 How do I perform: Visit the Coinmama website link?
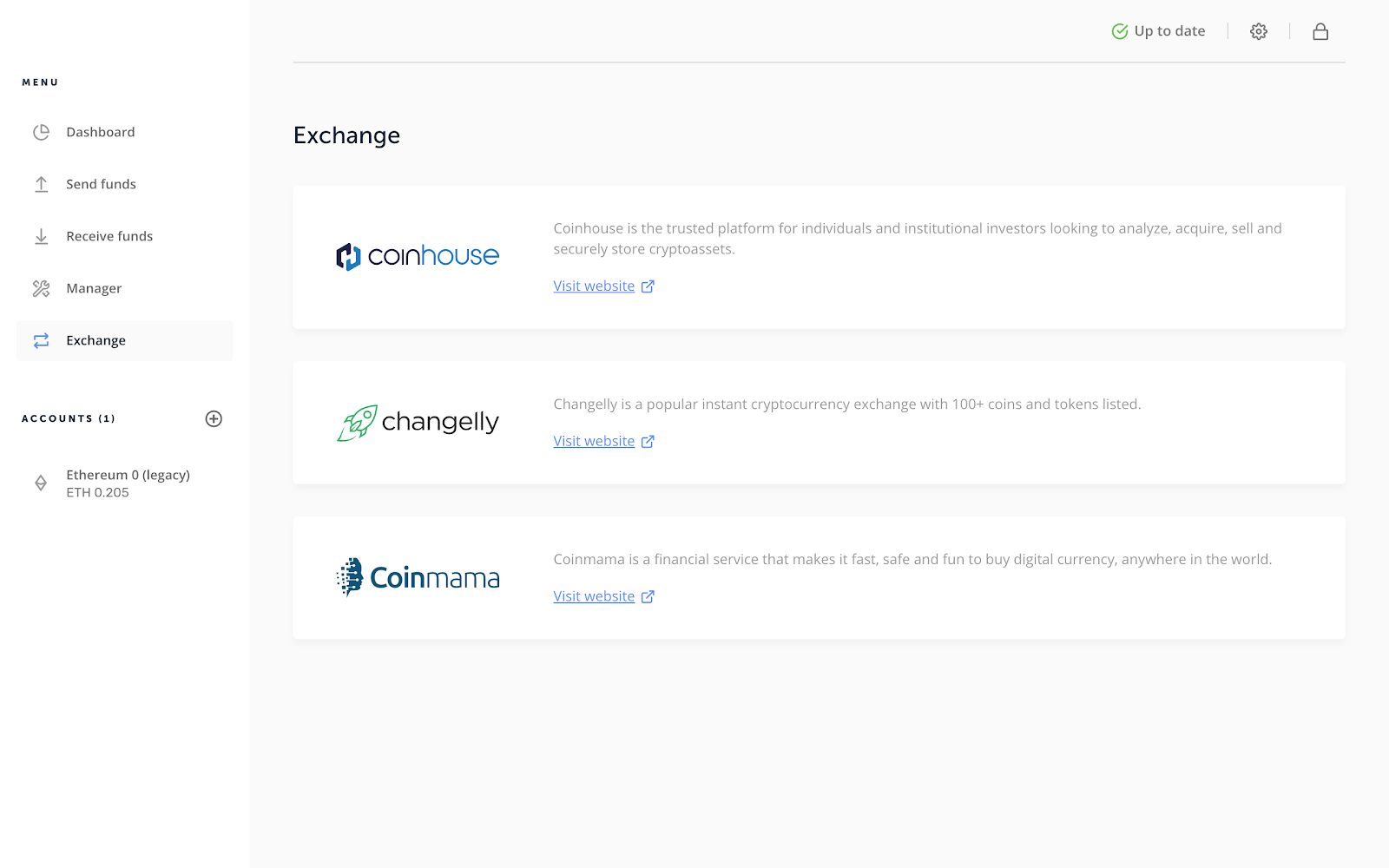click(594, 596)
